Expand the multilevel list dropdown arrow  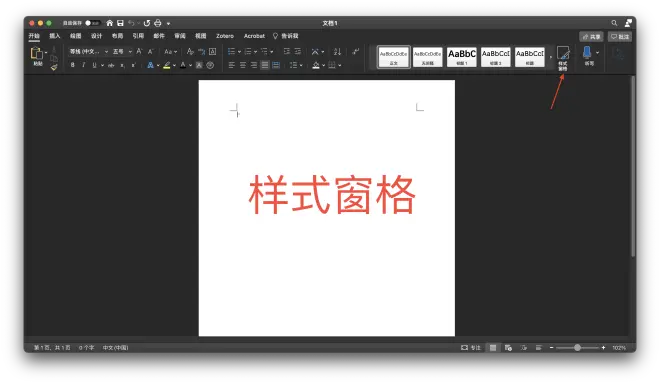(271, 52)
